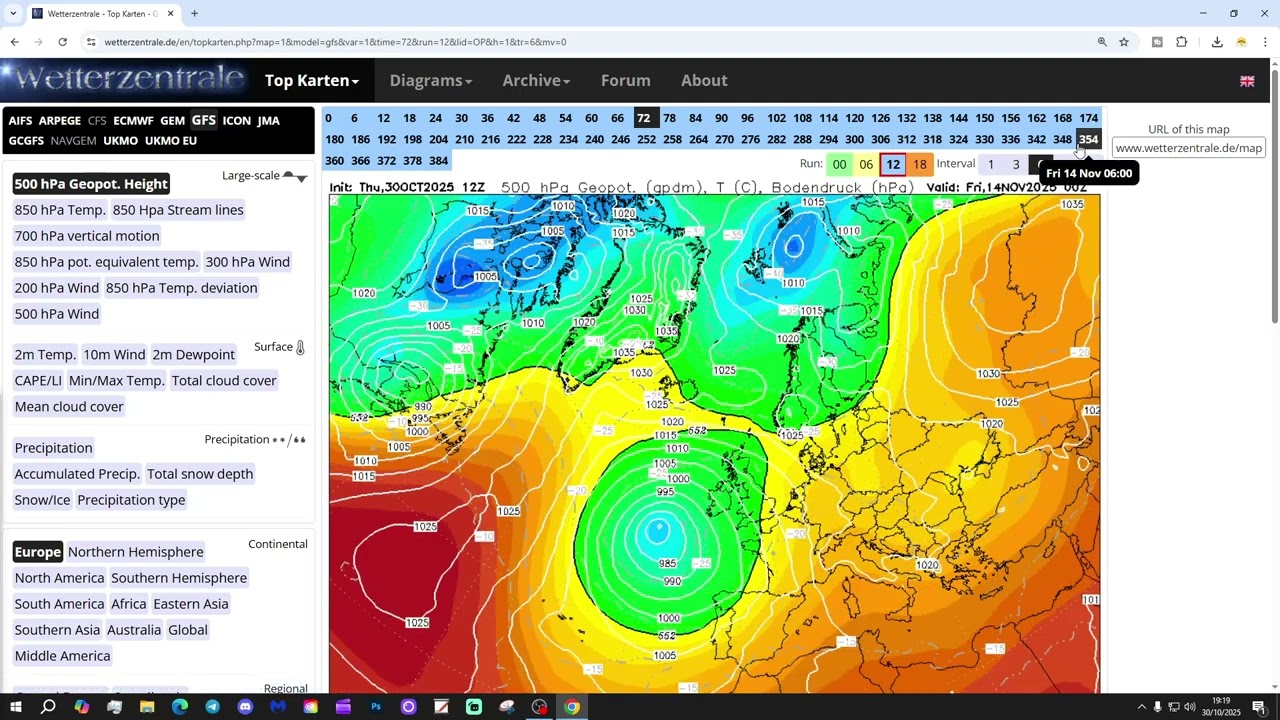
Task: View site information icon in address bar
Action: pos(91,42)
